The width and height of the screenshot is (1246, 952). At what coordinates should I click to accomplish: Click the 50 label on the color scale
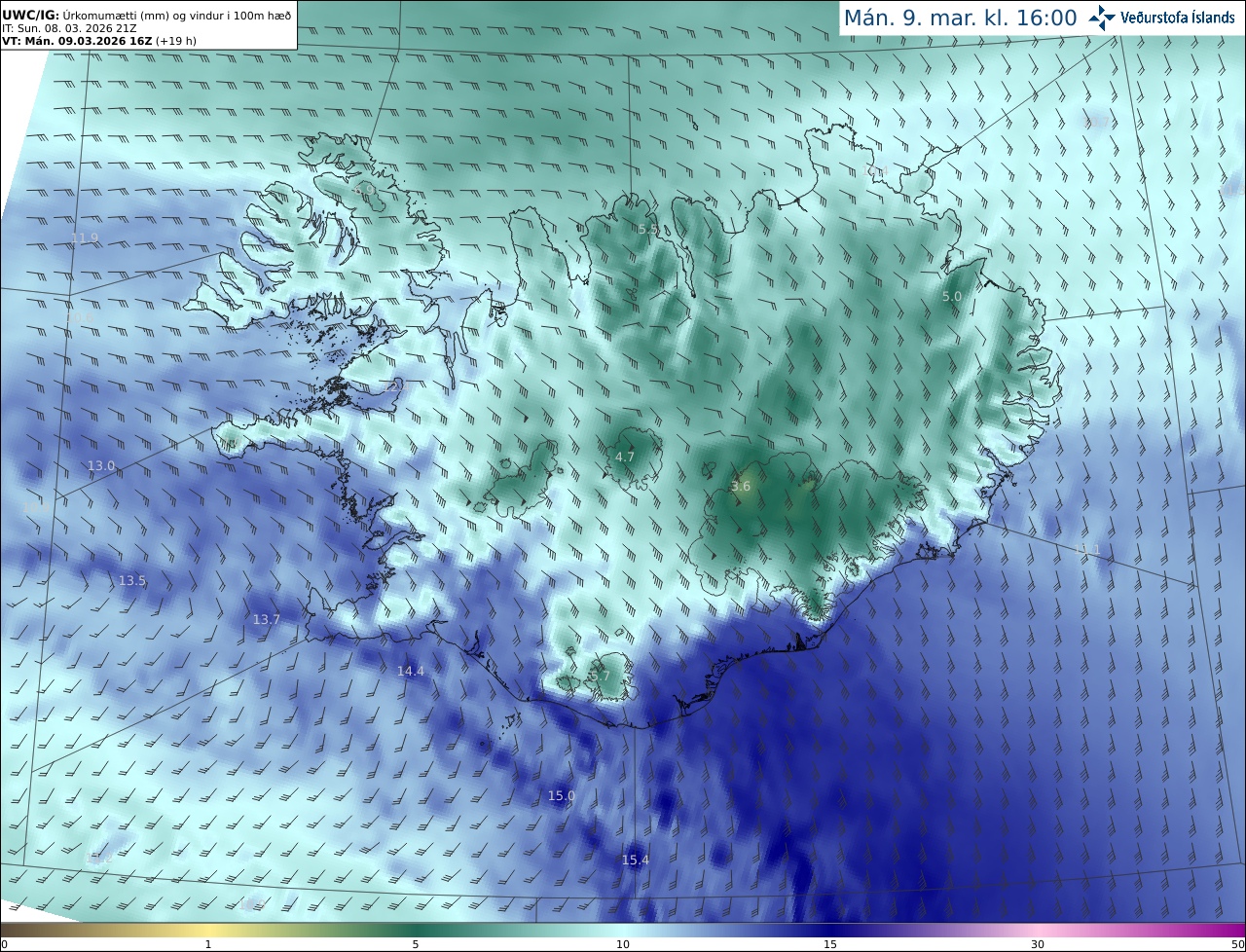pos(1238,945)
